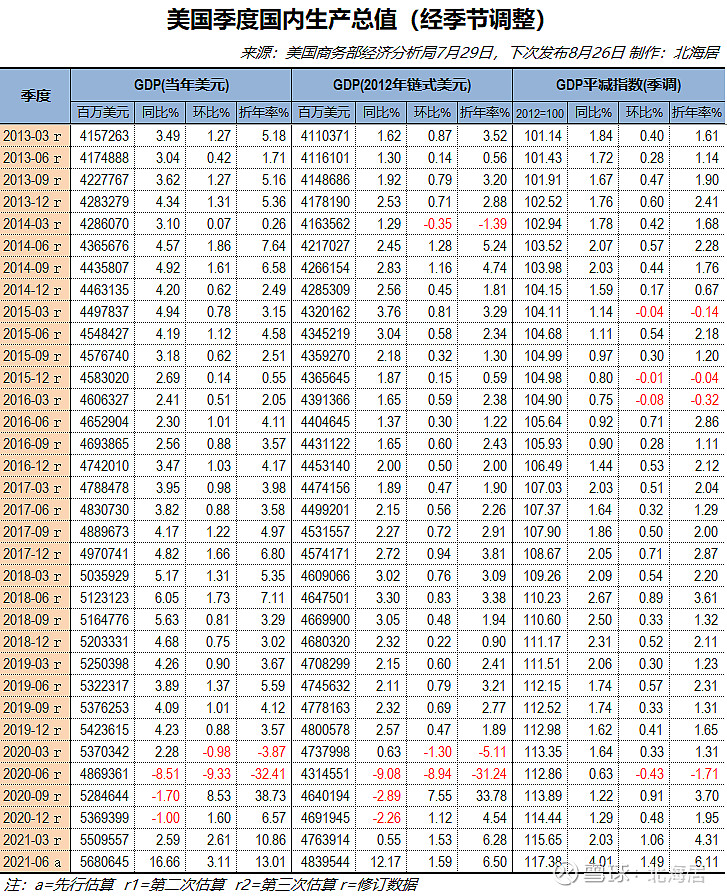Click the cell showing 10.86

(270, 840)
